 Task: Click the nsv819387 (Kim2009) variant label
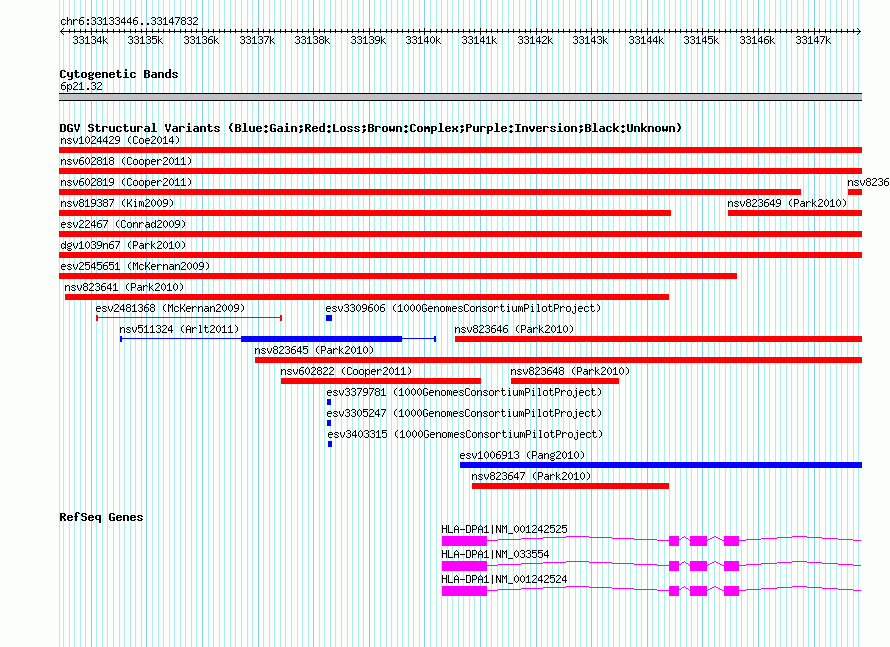tap(117, 203)
